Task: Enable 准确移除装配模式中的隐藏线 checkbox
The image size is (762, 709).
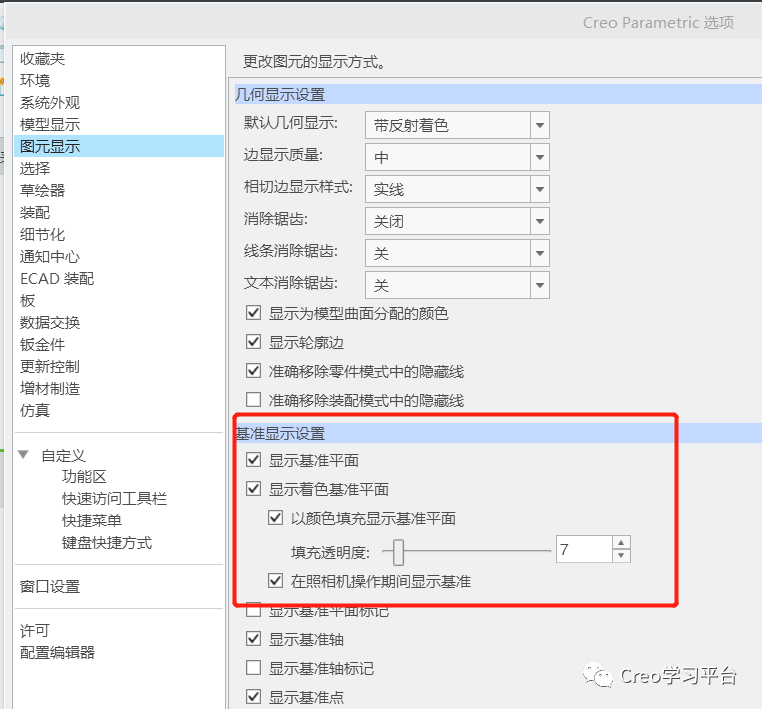Action: [254, 399]
